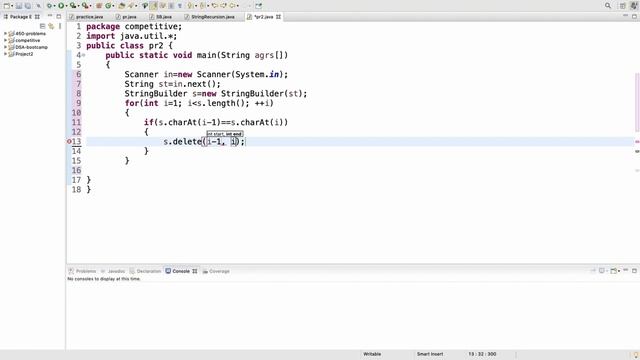
Task: Maximize the editor area
Action: click(x=634, y=16)
